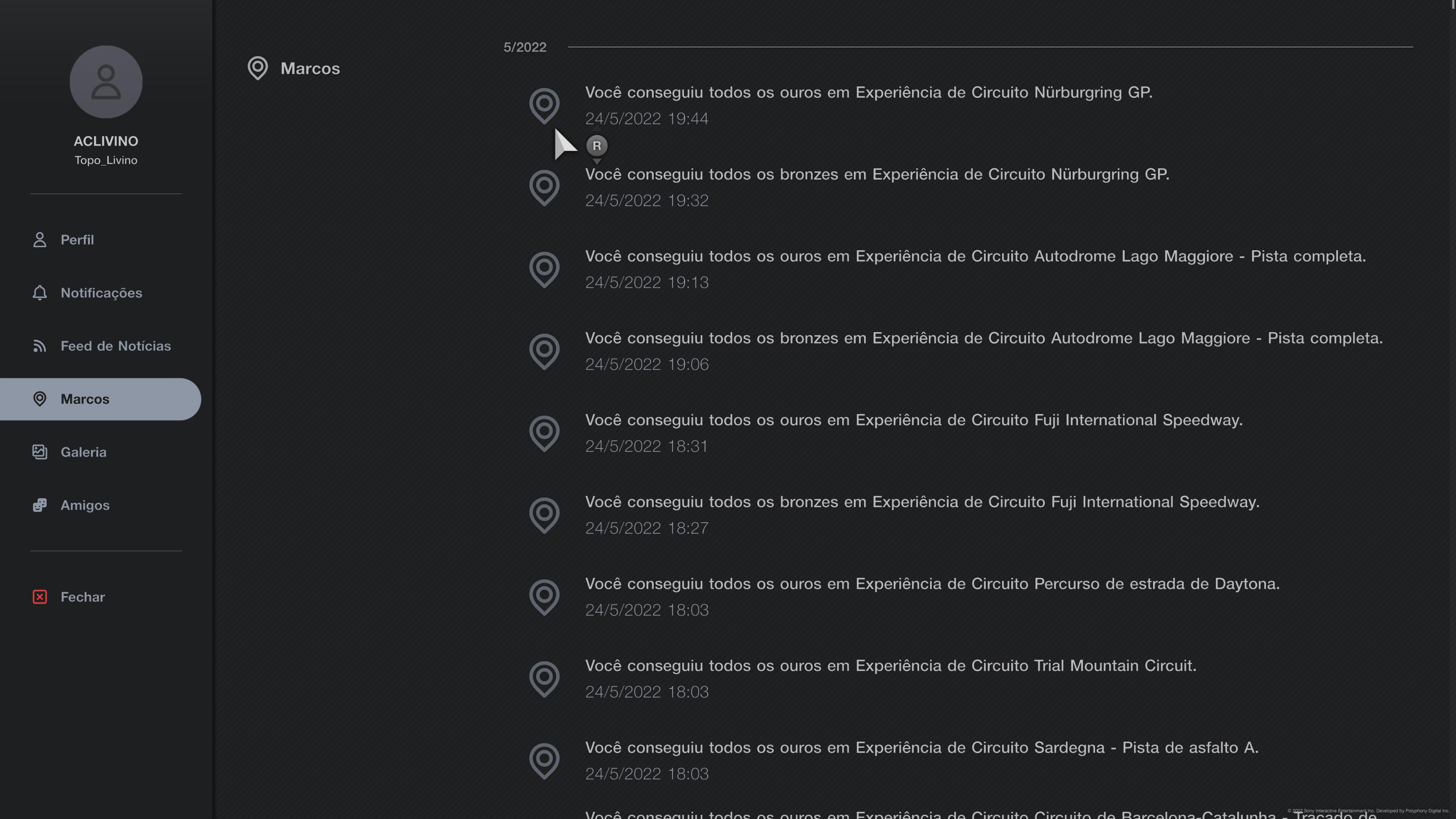The width and height of the screenshot is (1456, 819).
Task: Open the Perfil menu item
Action: [100, 240]
